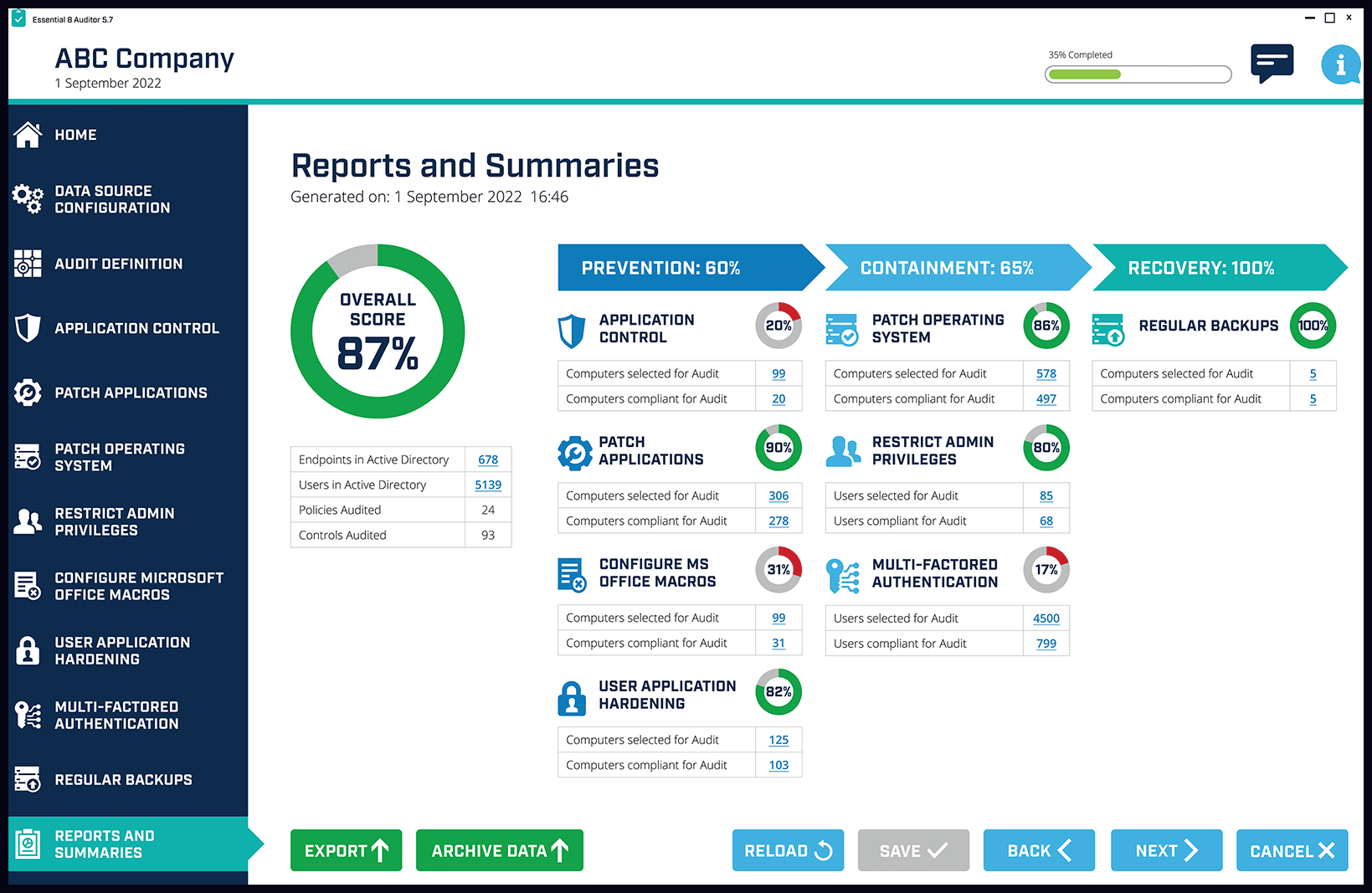Open the 5139 Users in Active Directory link
The height and width of the screenshot is (893, 1372).
(488, 485)
